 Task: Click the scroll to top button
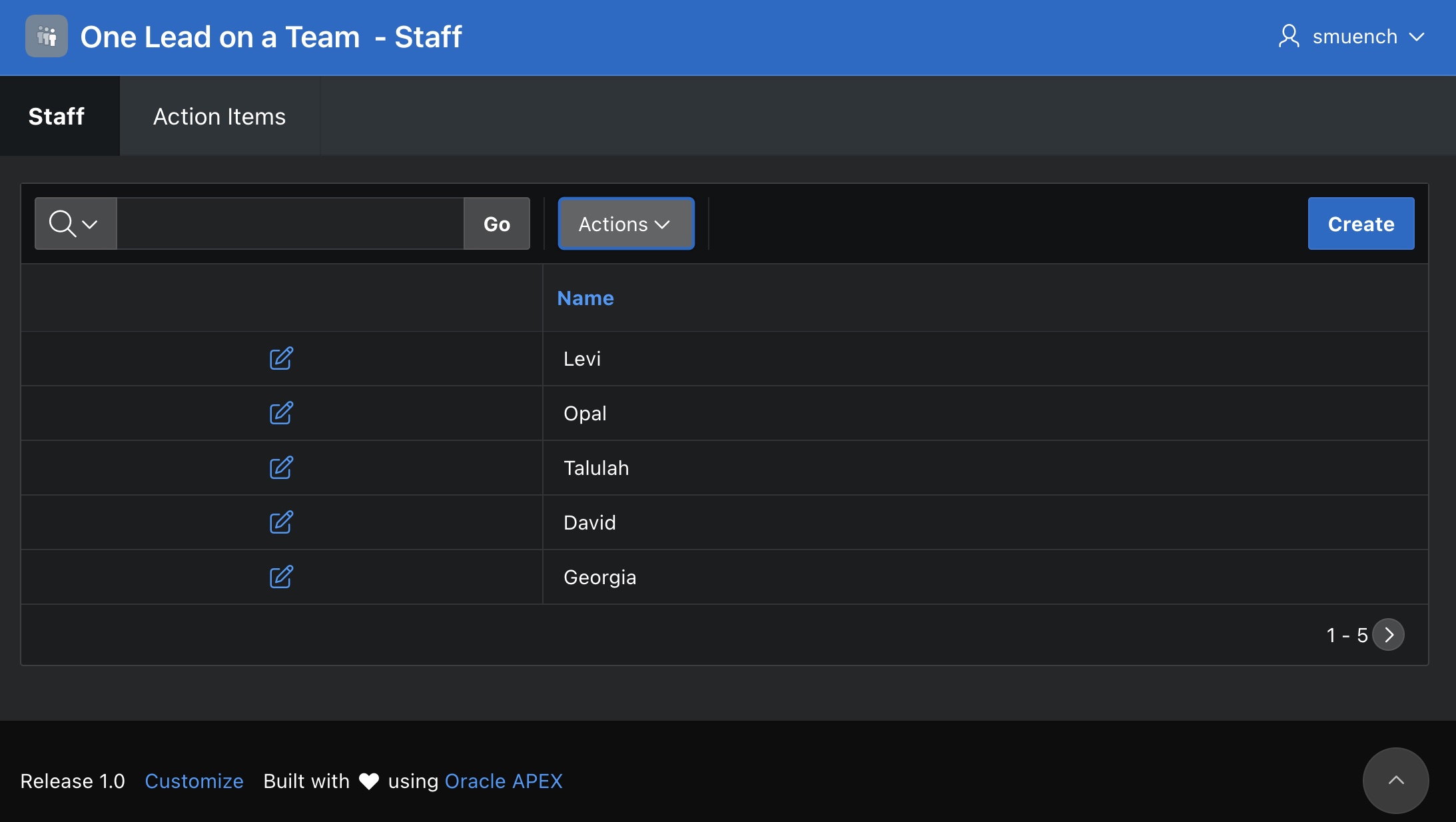(1395, 780)
